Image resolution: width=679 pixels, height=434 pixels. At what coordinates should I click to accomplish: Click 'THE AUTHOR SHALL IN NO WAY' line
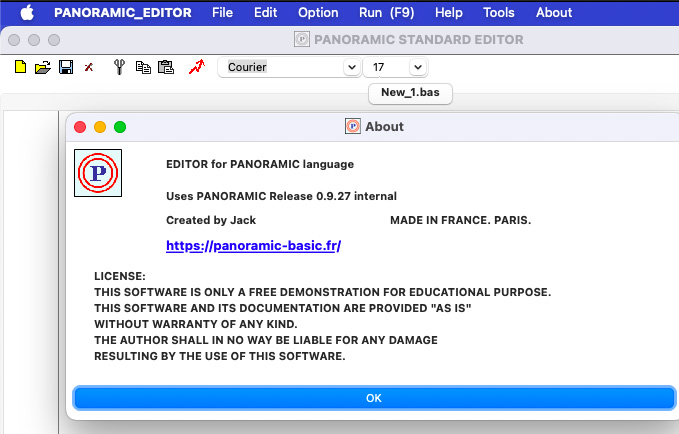pyautogui.click(x=266, y=340)
